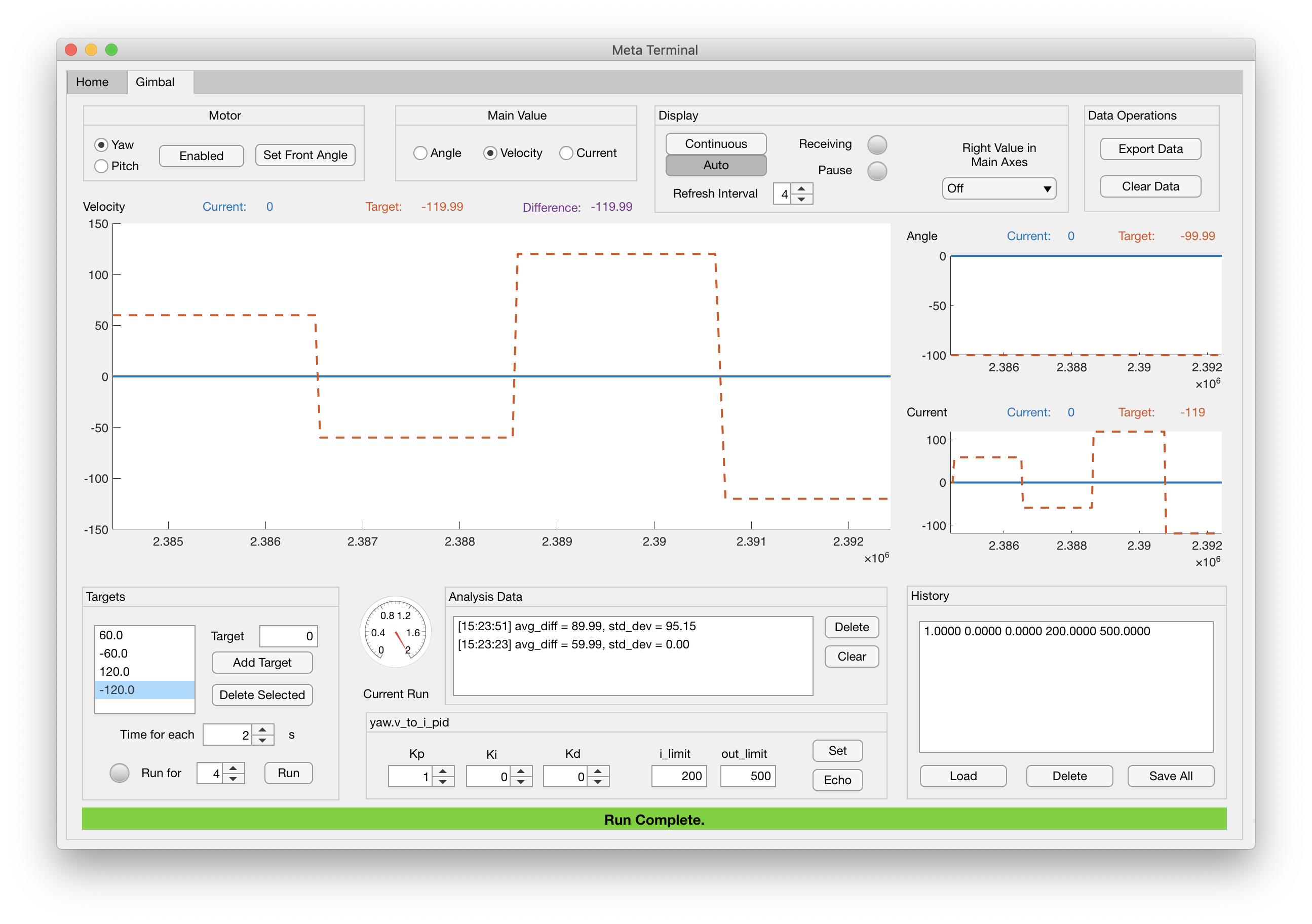Click the Save All button

tap(1170, 776)
